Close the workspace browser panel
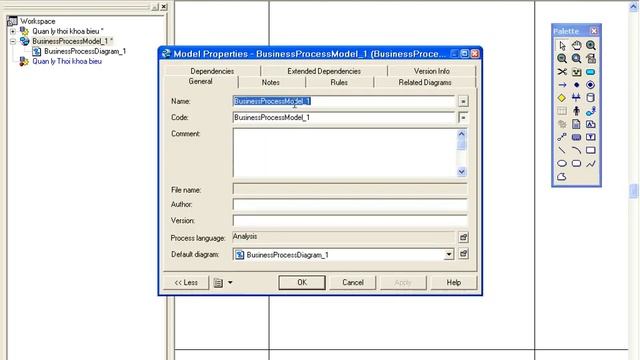 (x=164, y=7)
